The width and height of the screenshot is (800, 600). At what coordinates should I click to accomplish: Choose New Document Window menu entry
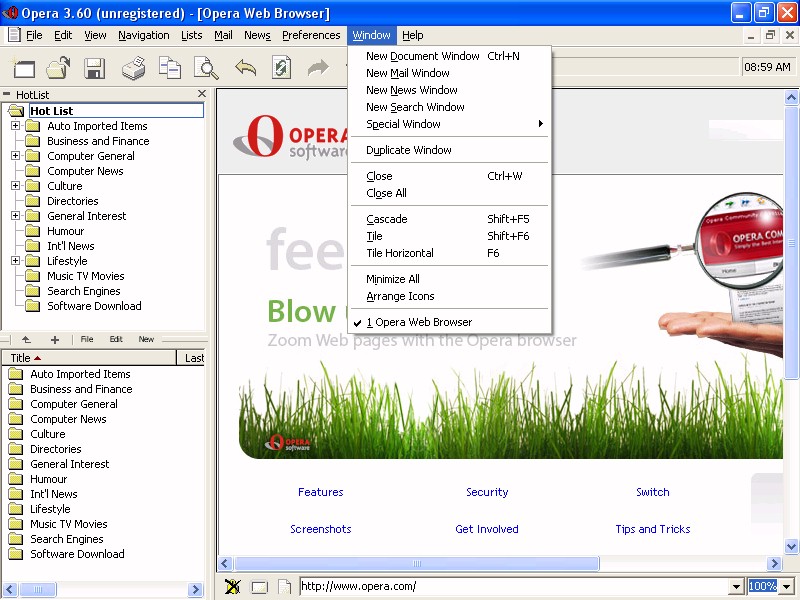click(449, 56)
